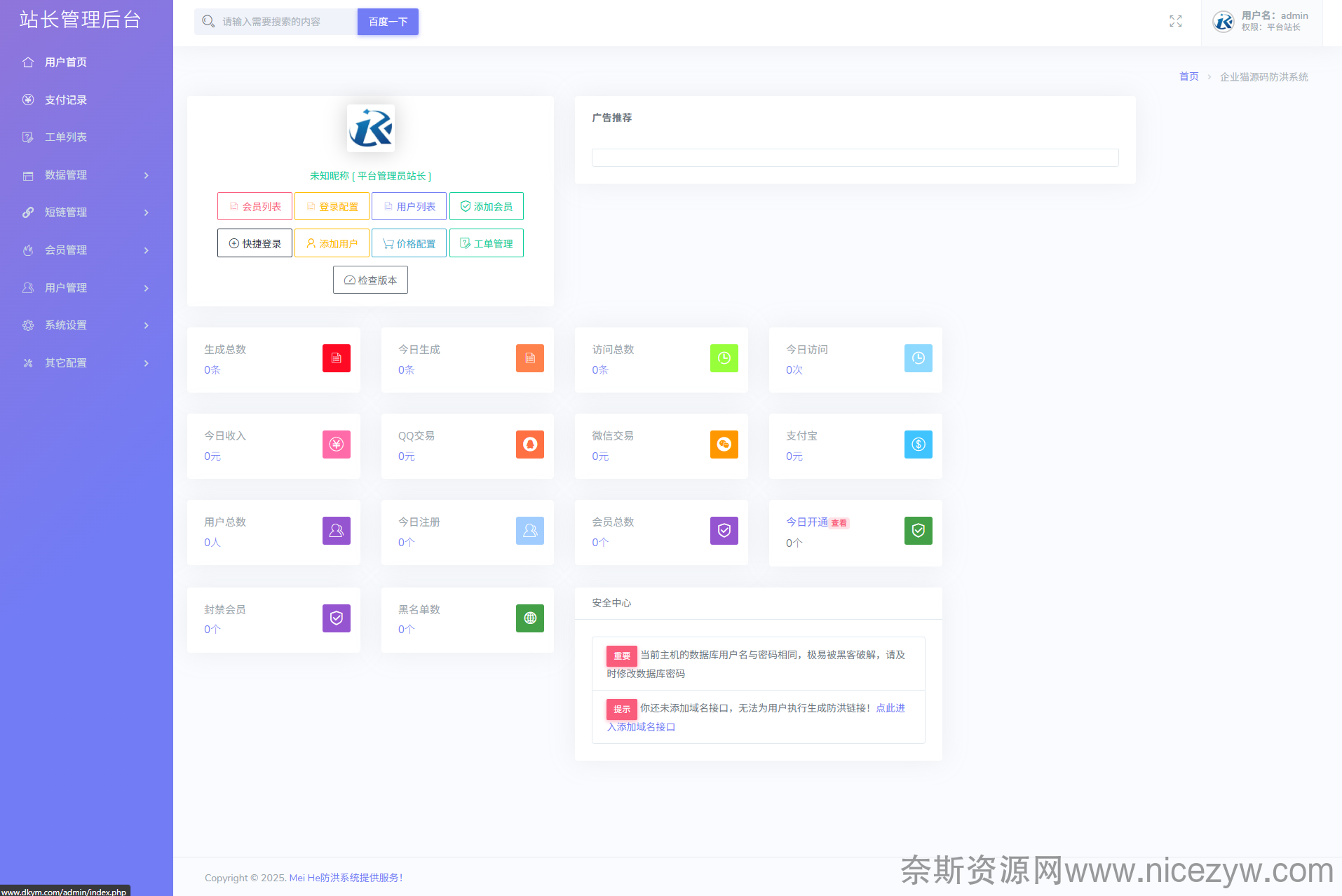
Task: Open the 快捷登录 quick action
Action: click(255, 244)
